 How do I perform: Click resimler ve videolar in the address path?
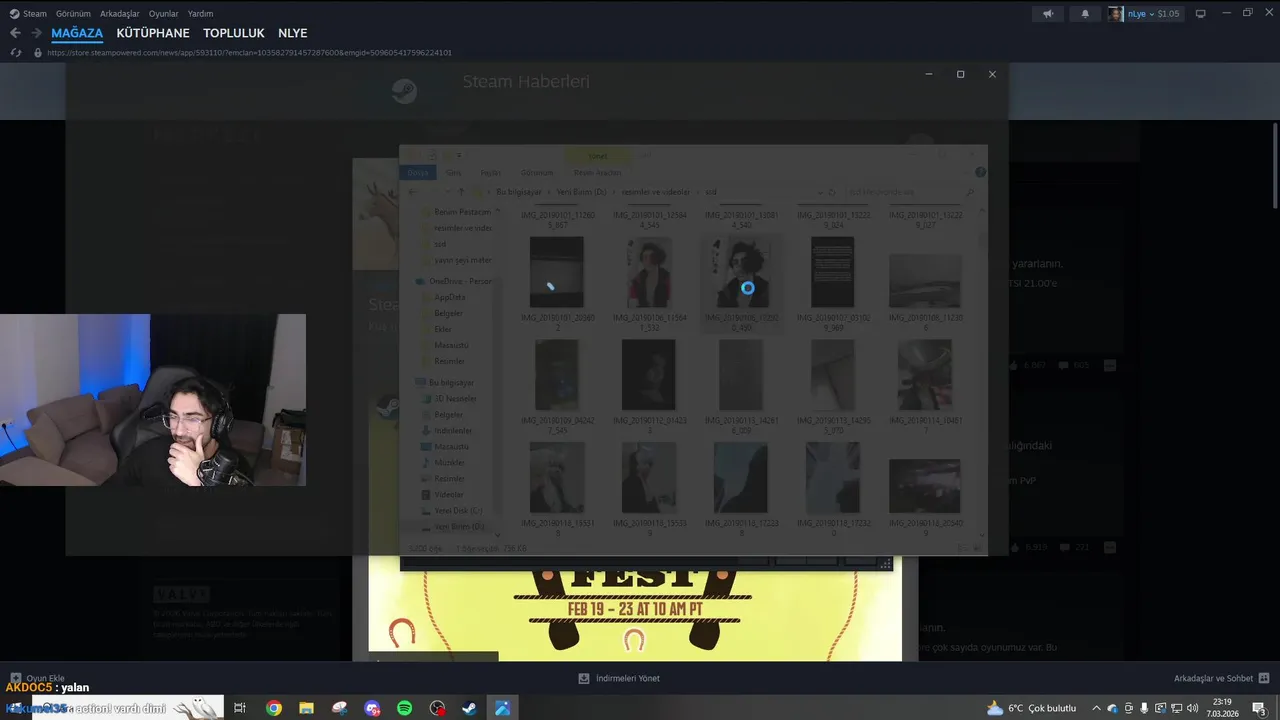[655, 191]
